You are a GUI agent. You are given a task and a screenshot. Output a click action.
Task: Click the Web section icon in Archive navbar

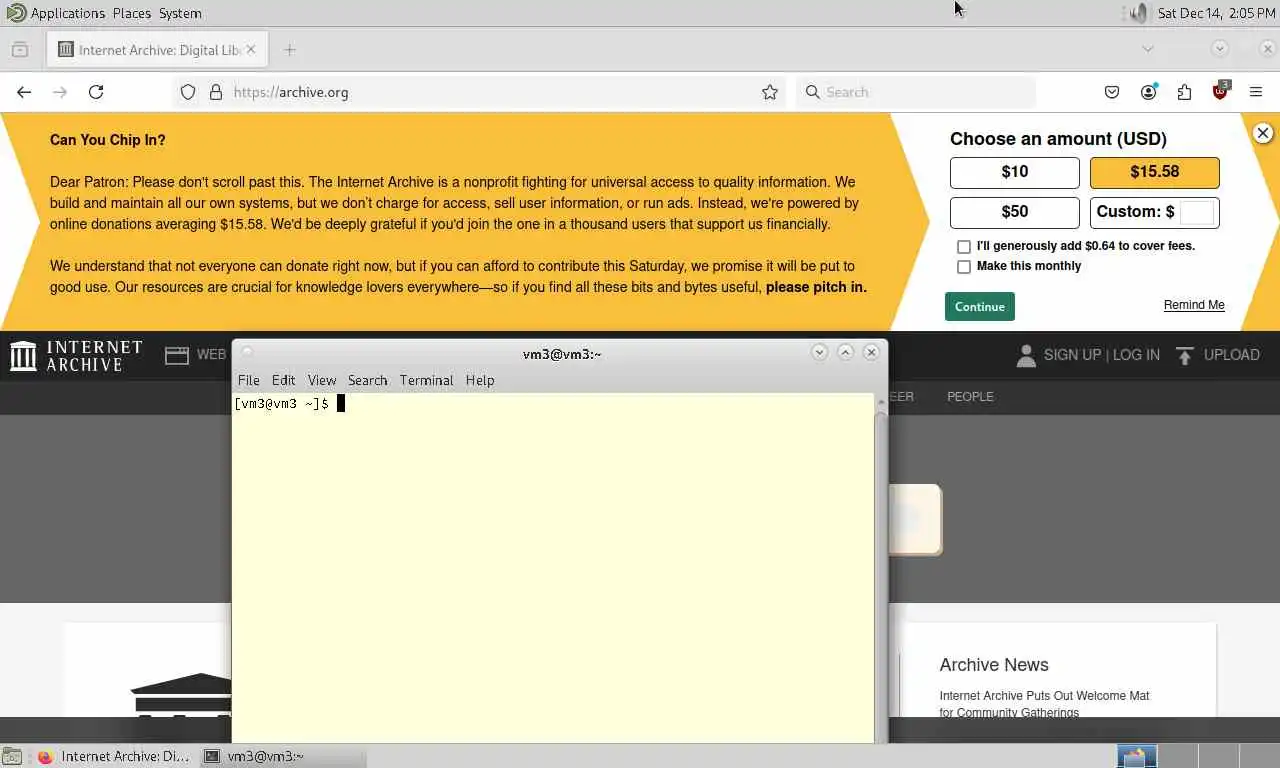177,355
